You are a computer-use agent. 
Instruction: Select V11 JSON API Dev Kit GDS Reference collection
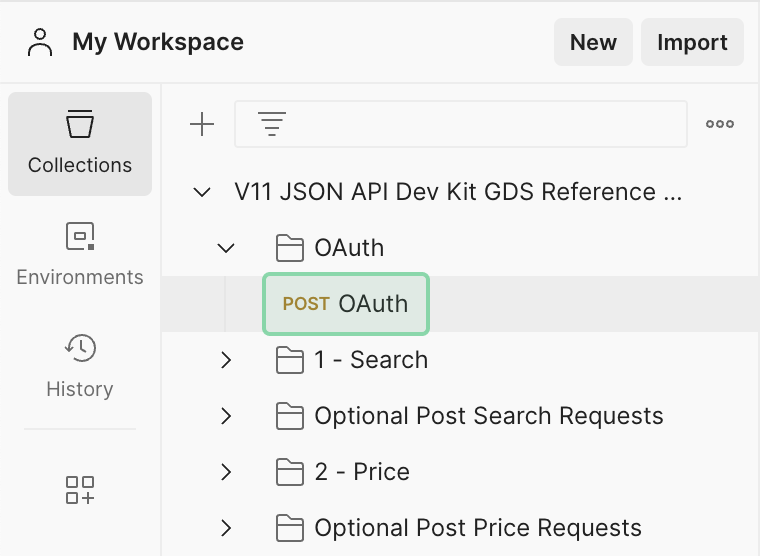click(459, 192)
